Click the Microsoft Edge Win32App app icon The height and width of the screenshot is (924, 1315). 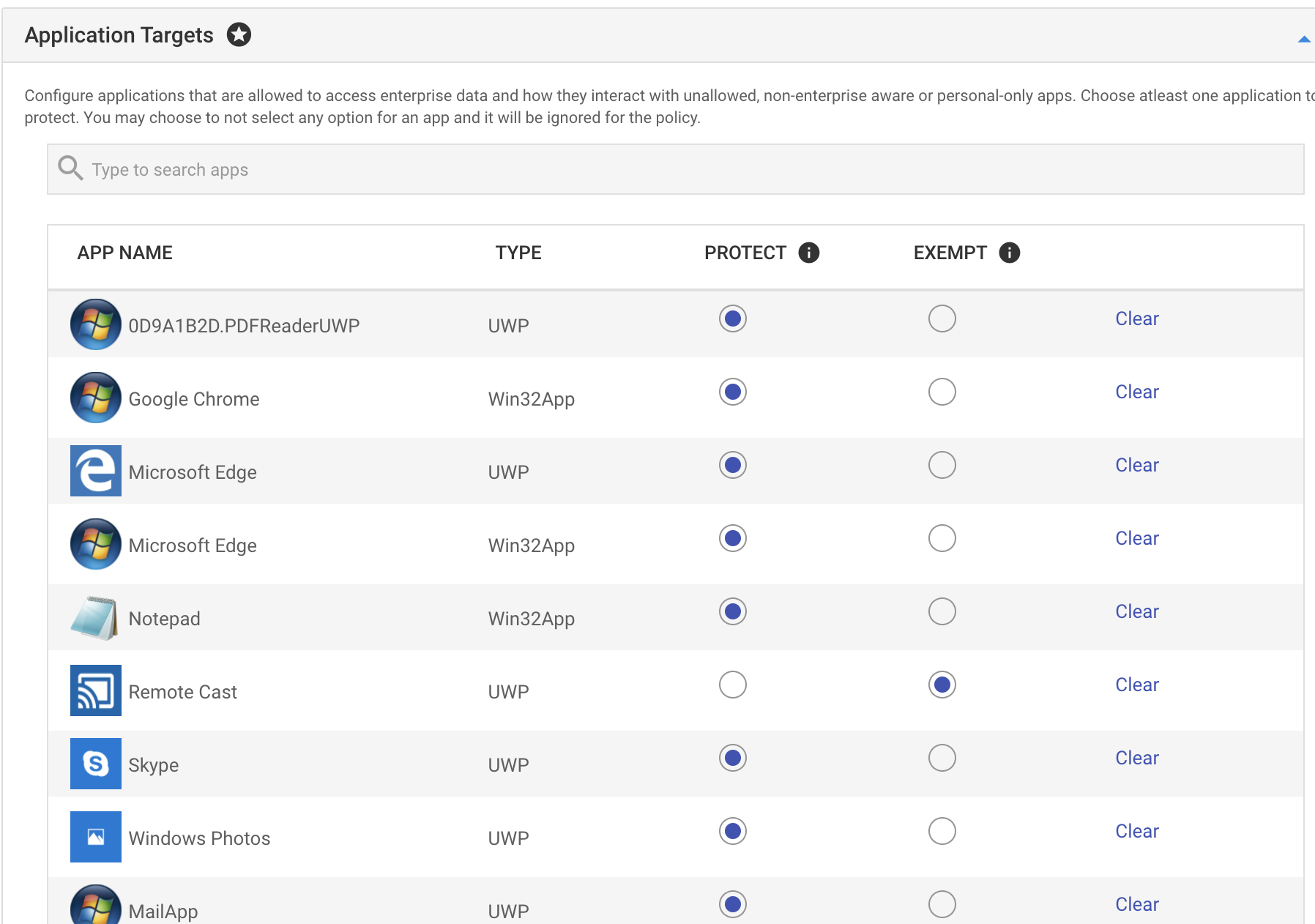(96, 544)
